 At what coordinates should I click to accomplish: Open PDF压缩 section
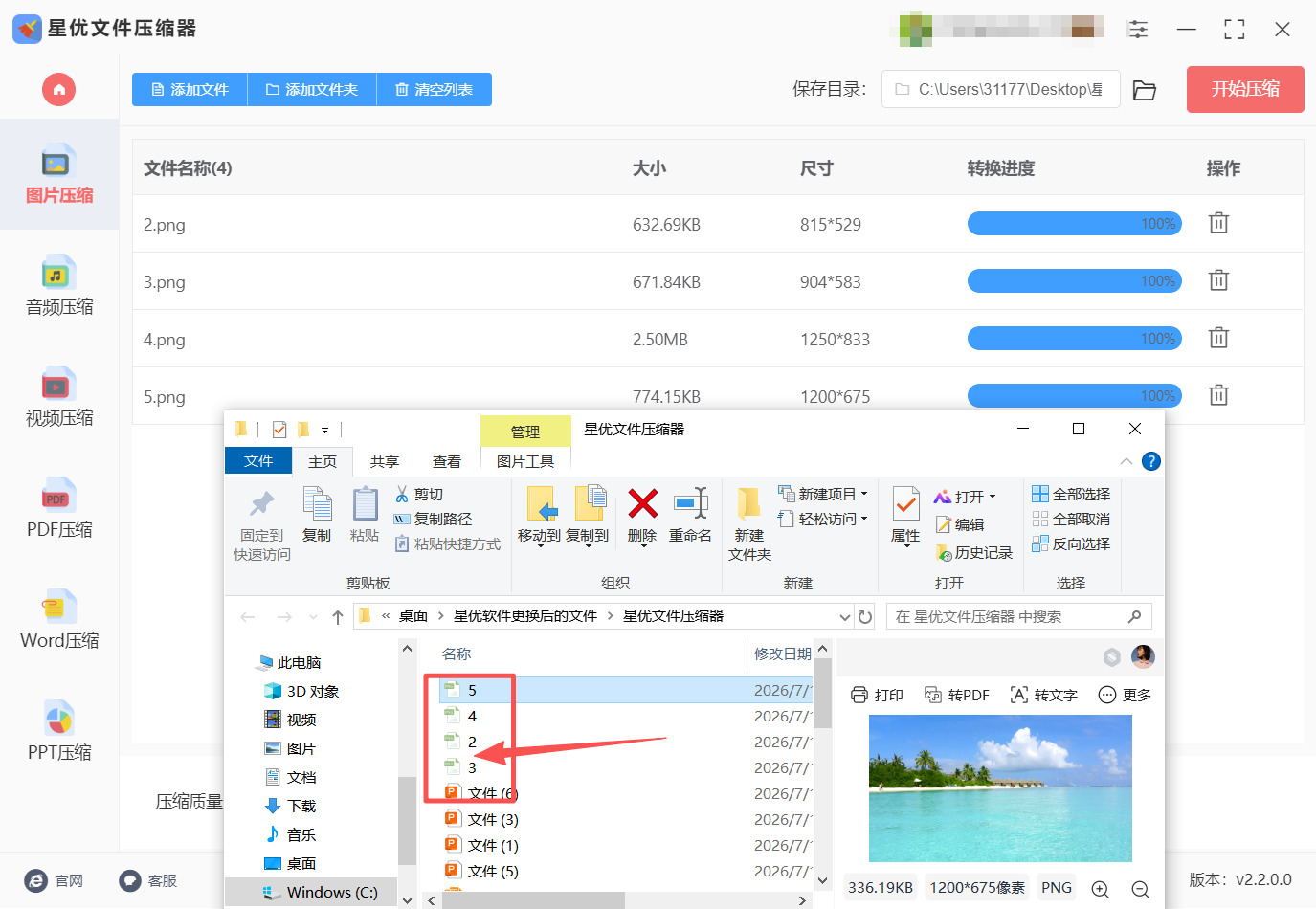click(59, 508)
